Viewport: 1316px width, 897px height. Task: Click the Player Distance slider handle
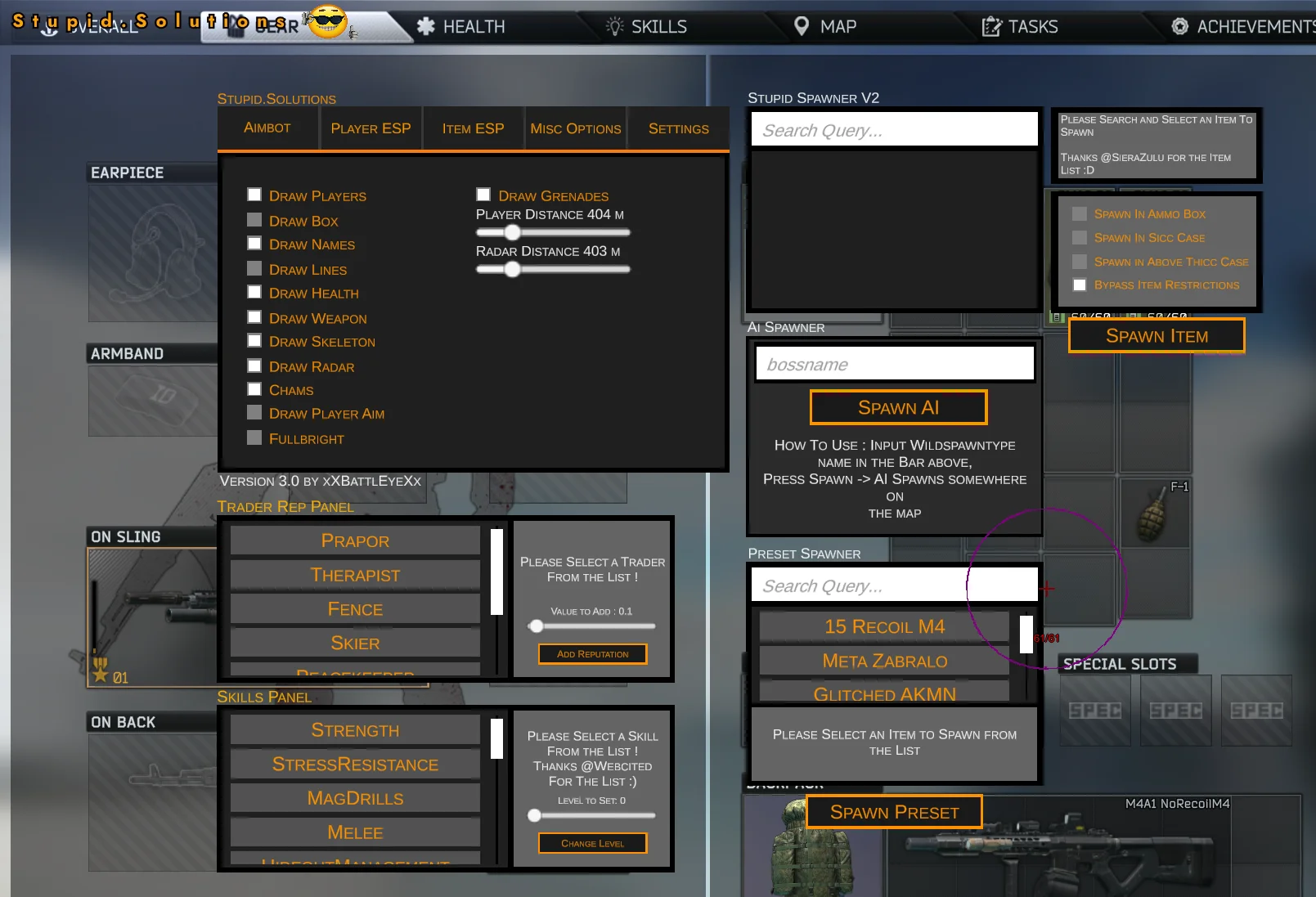pos(512,232)
